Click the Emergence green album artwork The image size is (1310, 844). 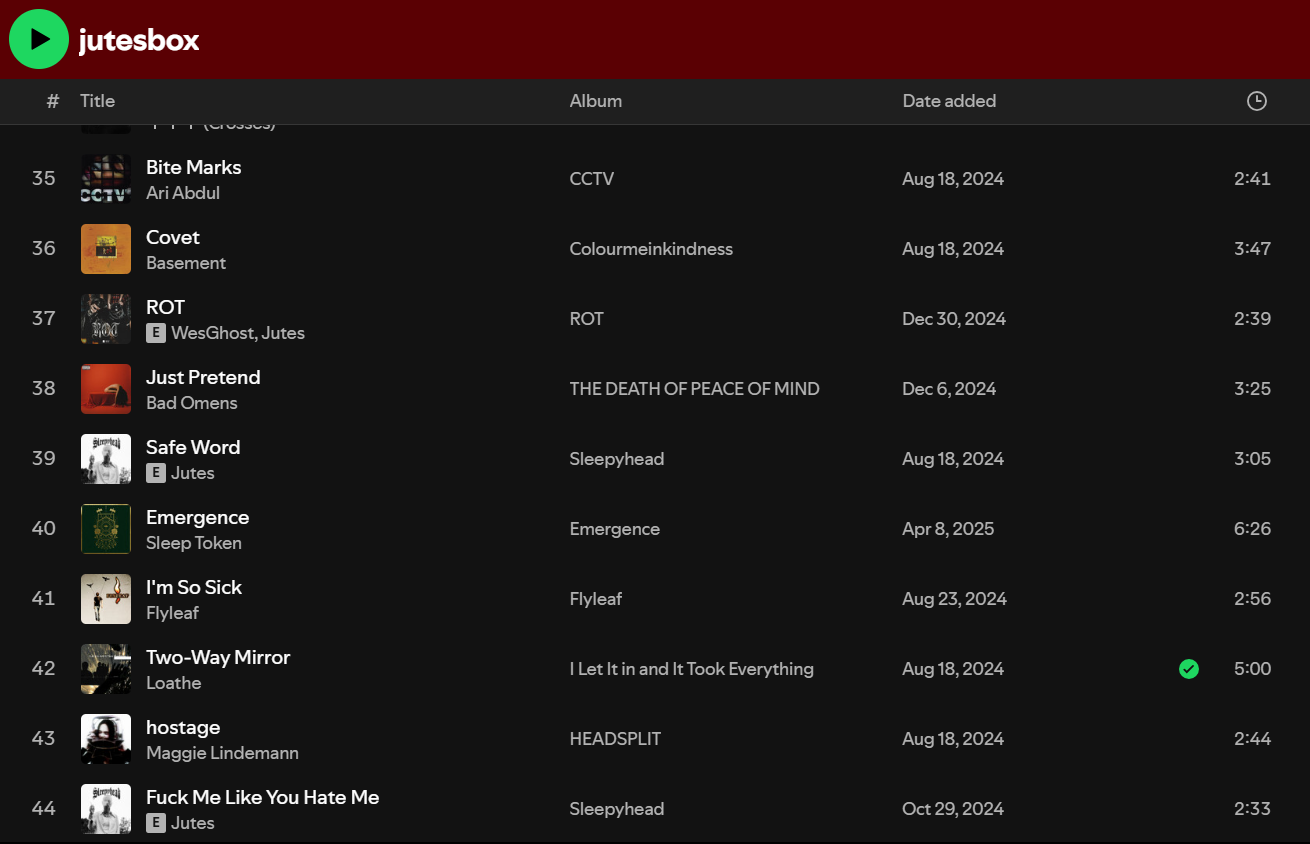pos(106,529)
